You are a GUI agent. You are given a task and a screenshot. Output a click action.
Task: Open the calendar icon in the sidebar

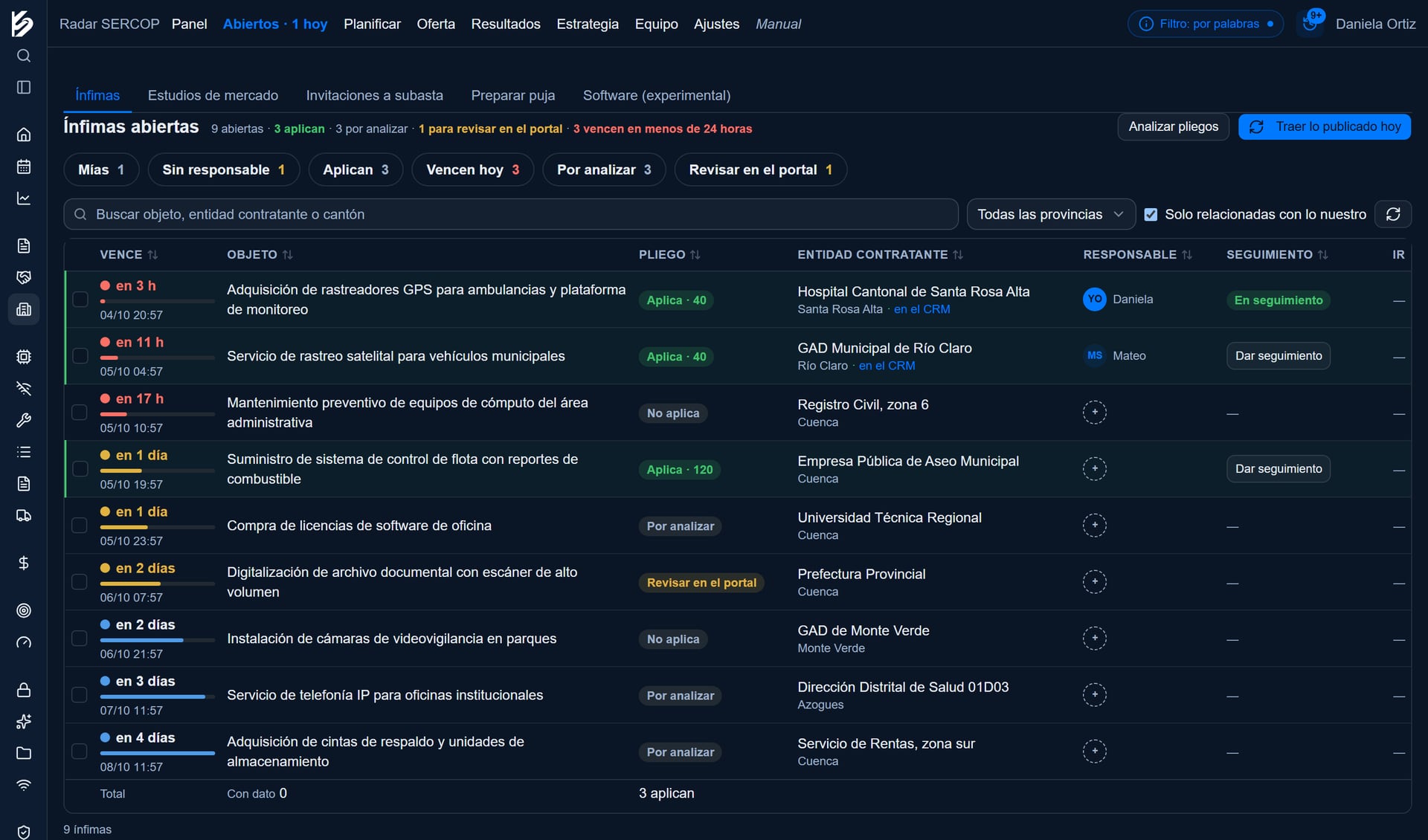24,167
